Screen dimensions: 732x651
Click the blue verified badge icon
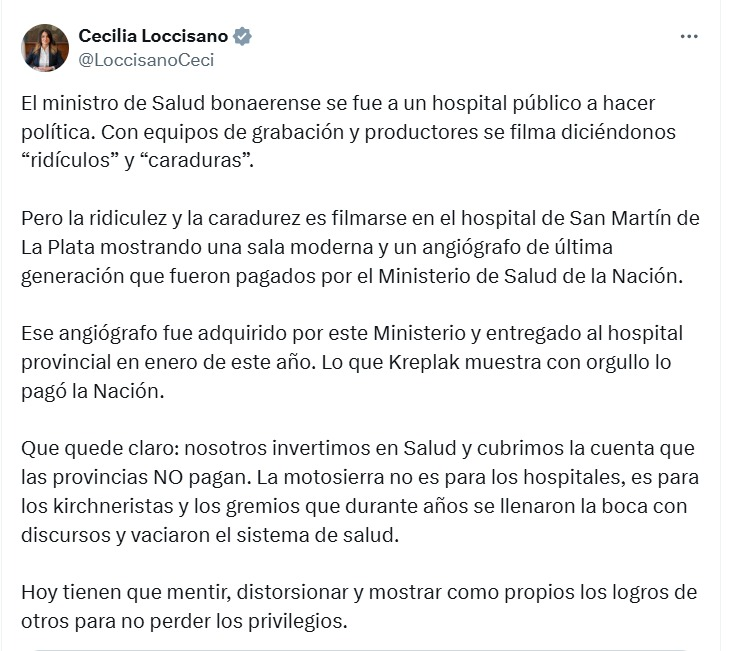(x=242, y=36)
